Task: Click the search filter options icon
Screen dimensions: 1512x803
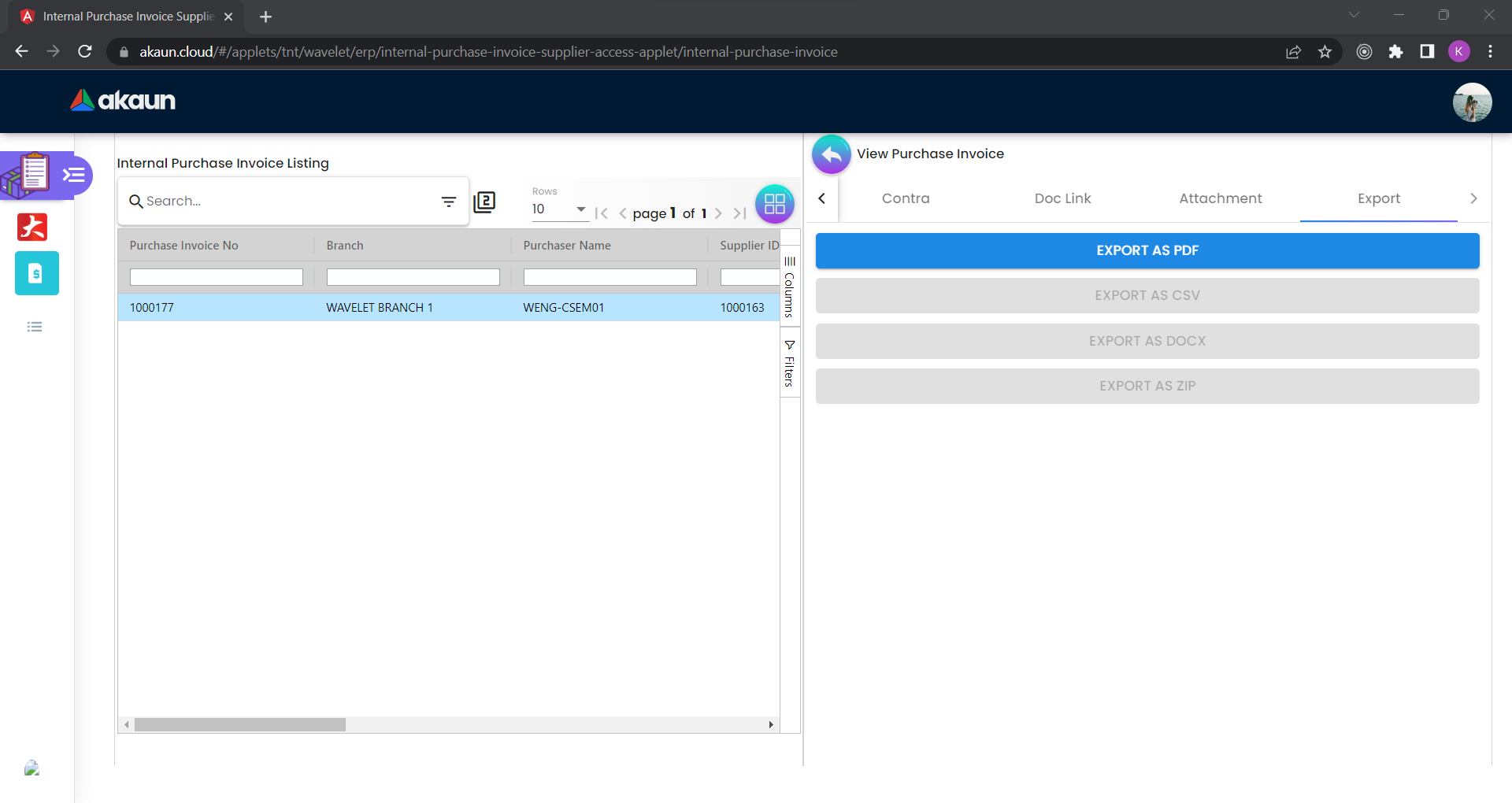Action: click(449, 202)
